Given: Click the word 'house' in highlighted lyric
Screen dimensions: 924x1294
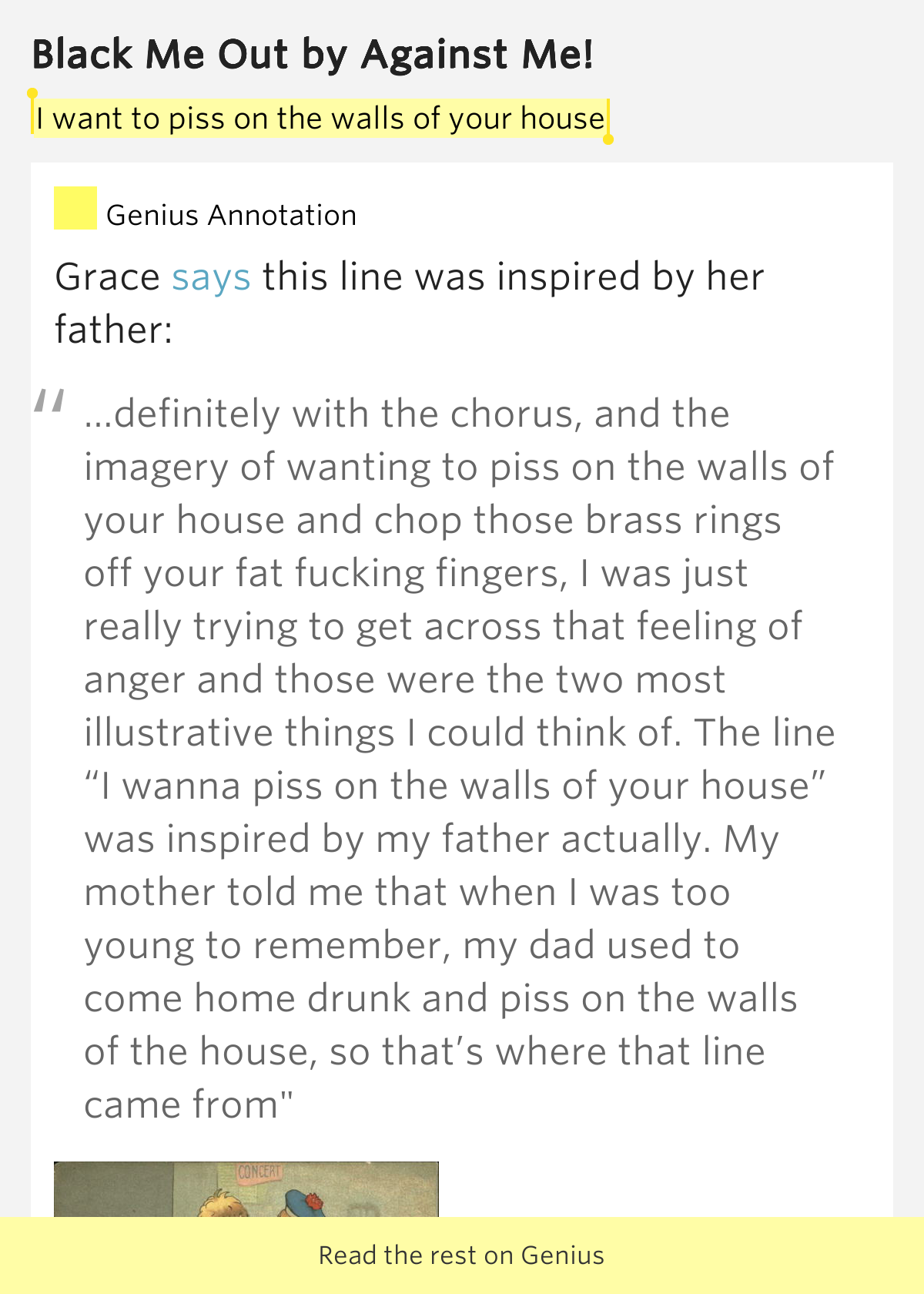Looking at the screenshot, I should [562, 119].
